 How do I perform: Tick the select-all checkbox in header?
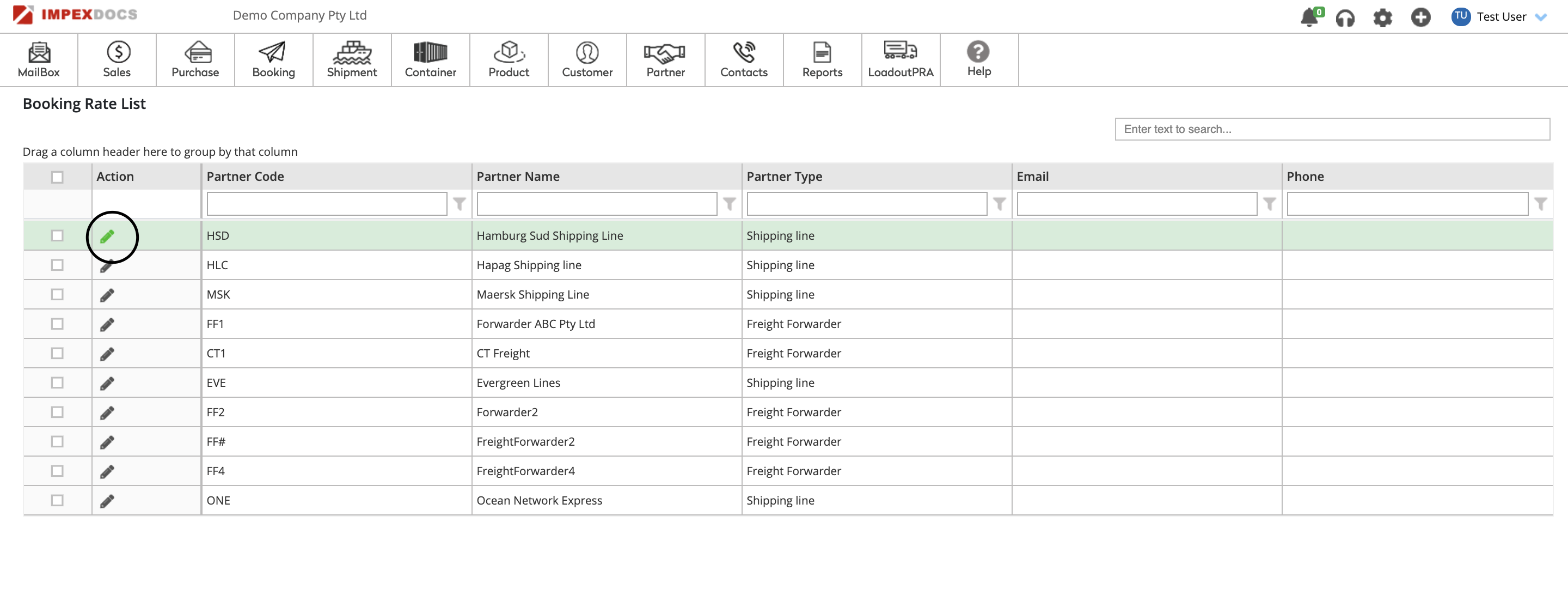pyautogui.click(x=57, y=177)
